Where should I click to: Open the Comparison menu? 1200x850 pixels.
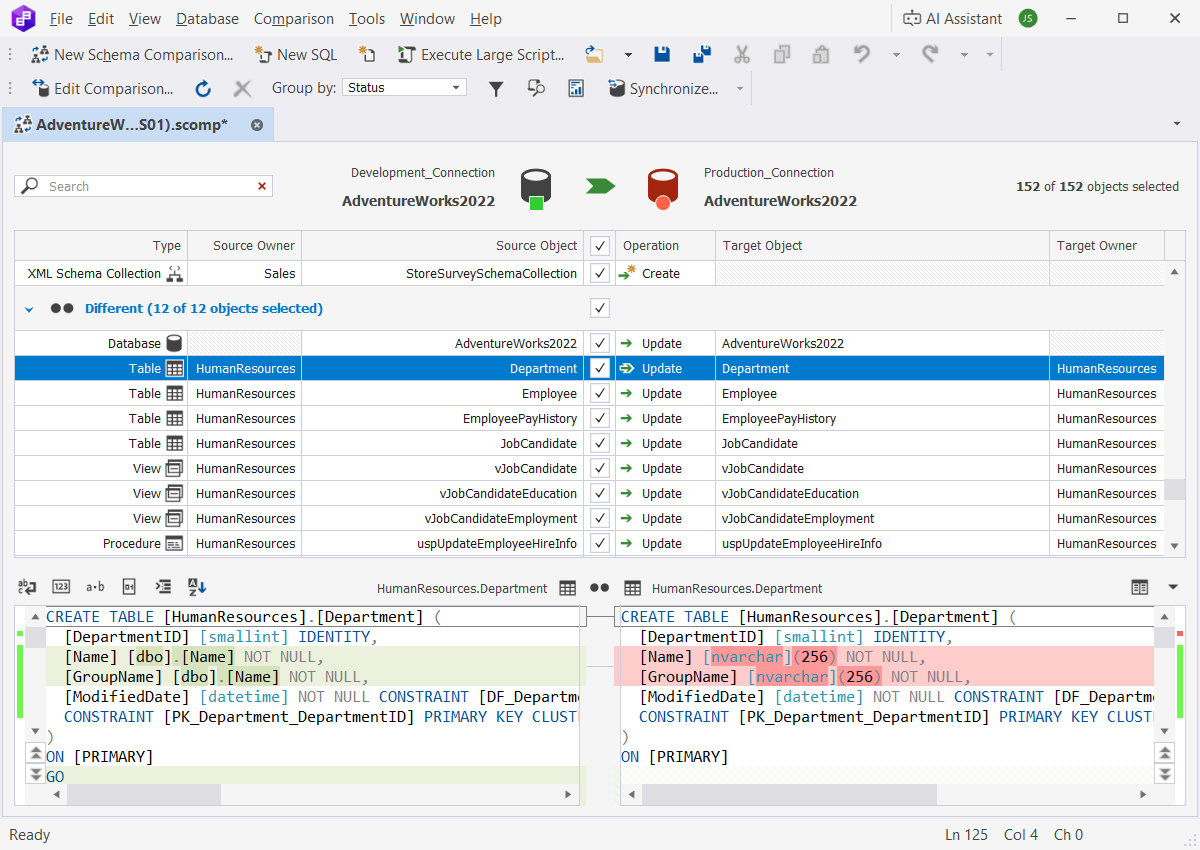(293, 18)
